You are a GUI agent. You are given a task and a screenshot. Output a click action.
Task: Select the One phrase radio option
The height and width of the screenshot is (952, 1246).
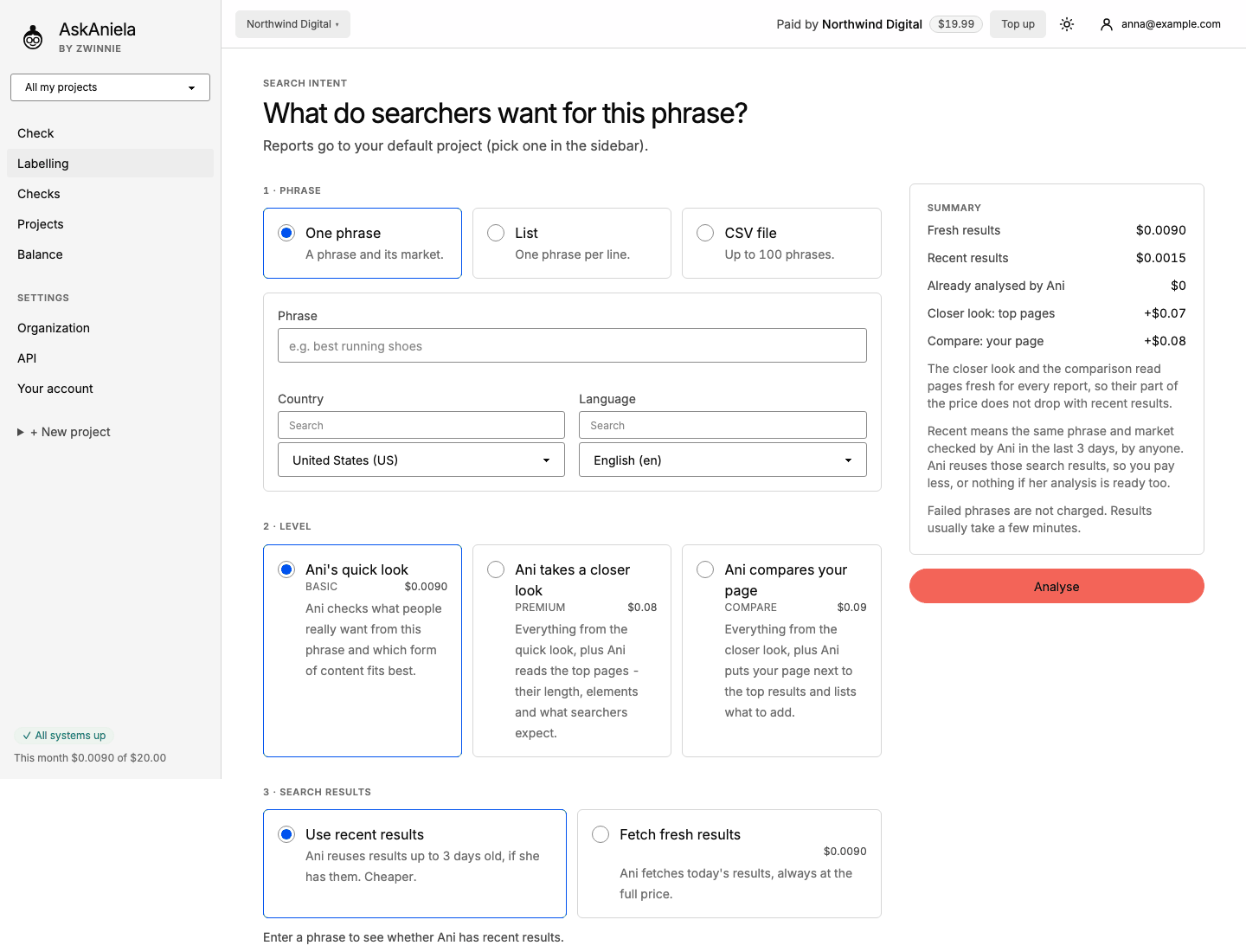286,233
